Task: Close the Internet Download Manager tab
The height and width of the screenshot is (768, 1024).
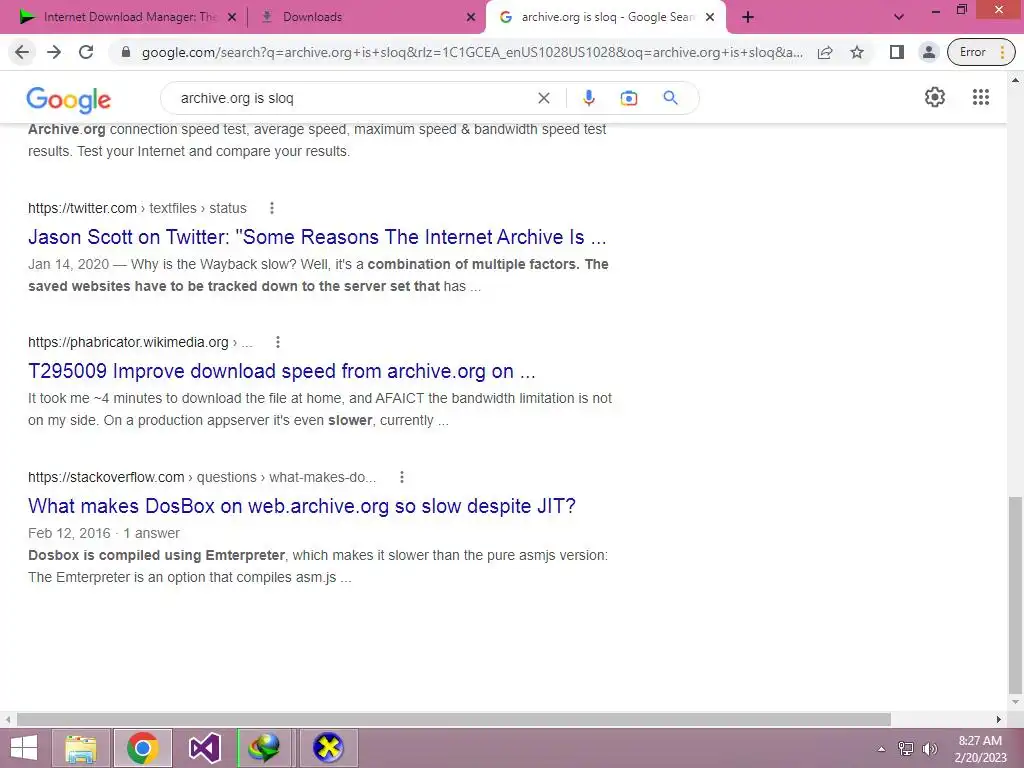Action: click(231, 17)
